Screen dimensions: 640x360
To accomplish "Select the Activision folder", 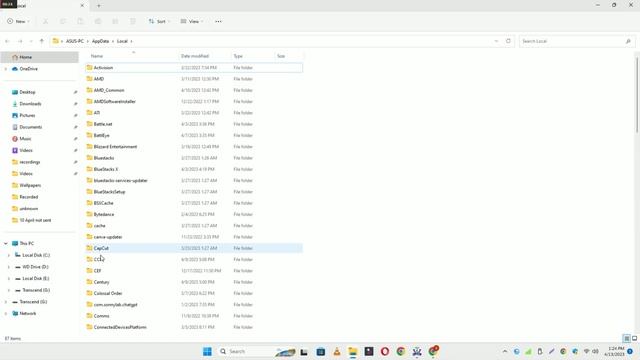I will coord(194,68).
